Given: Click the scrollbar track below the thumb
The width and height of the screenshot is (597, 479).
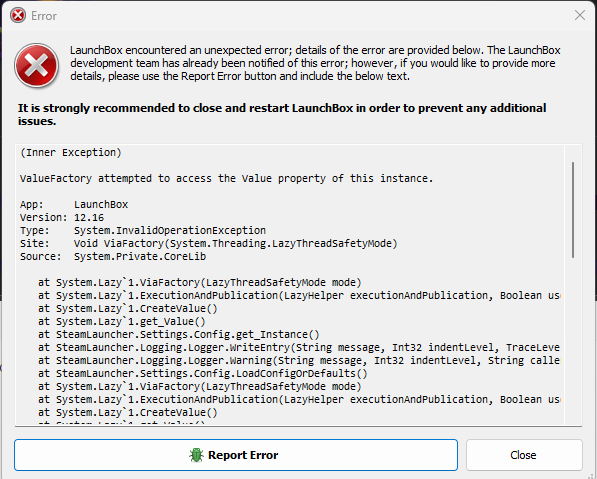Looking at the screenshot, I should point(573,341).
